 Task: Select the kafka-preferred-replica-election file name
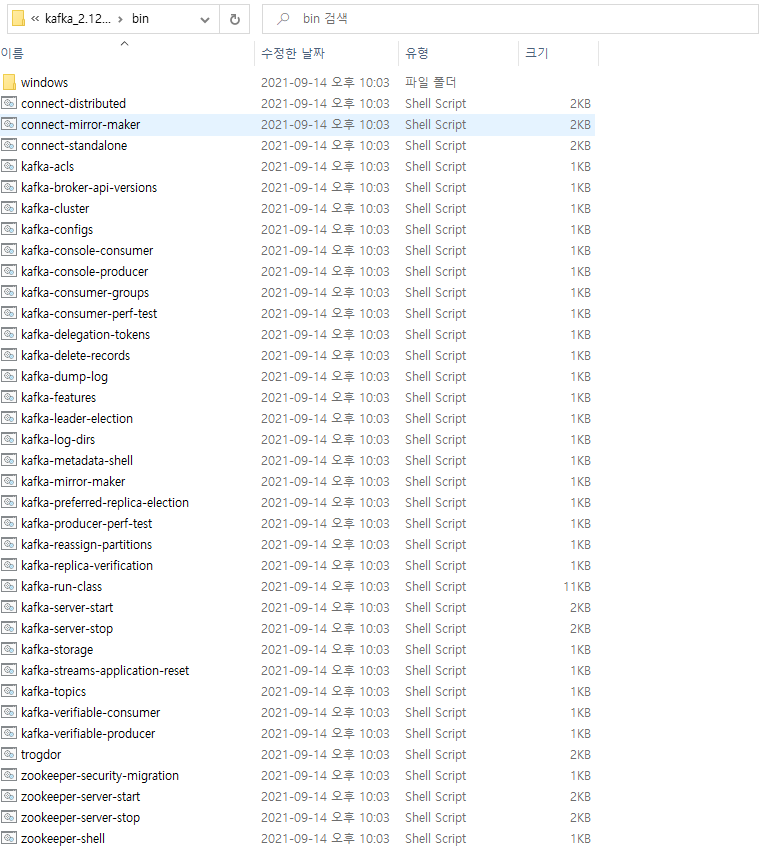tap(105, 502)
